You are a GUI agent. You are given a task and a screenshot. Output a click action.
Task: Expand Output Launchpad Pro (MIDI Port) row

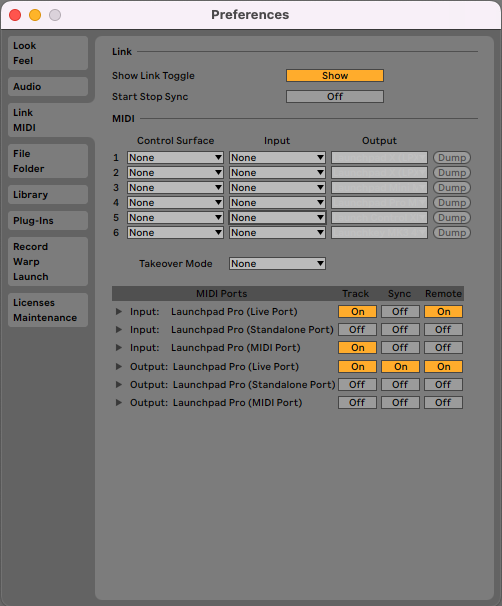[x=119, y=403]
